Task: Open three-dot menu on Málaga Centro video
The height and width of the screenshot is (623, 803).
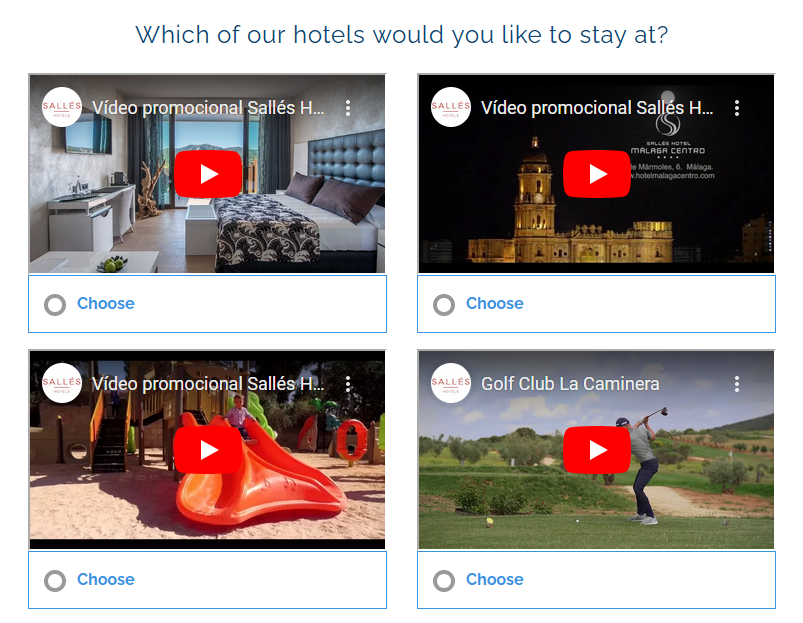Action: pyautogui.click(x=737, y=108)
